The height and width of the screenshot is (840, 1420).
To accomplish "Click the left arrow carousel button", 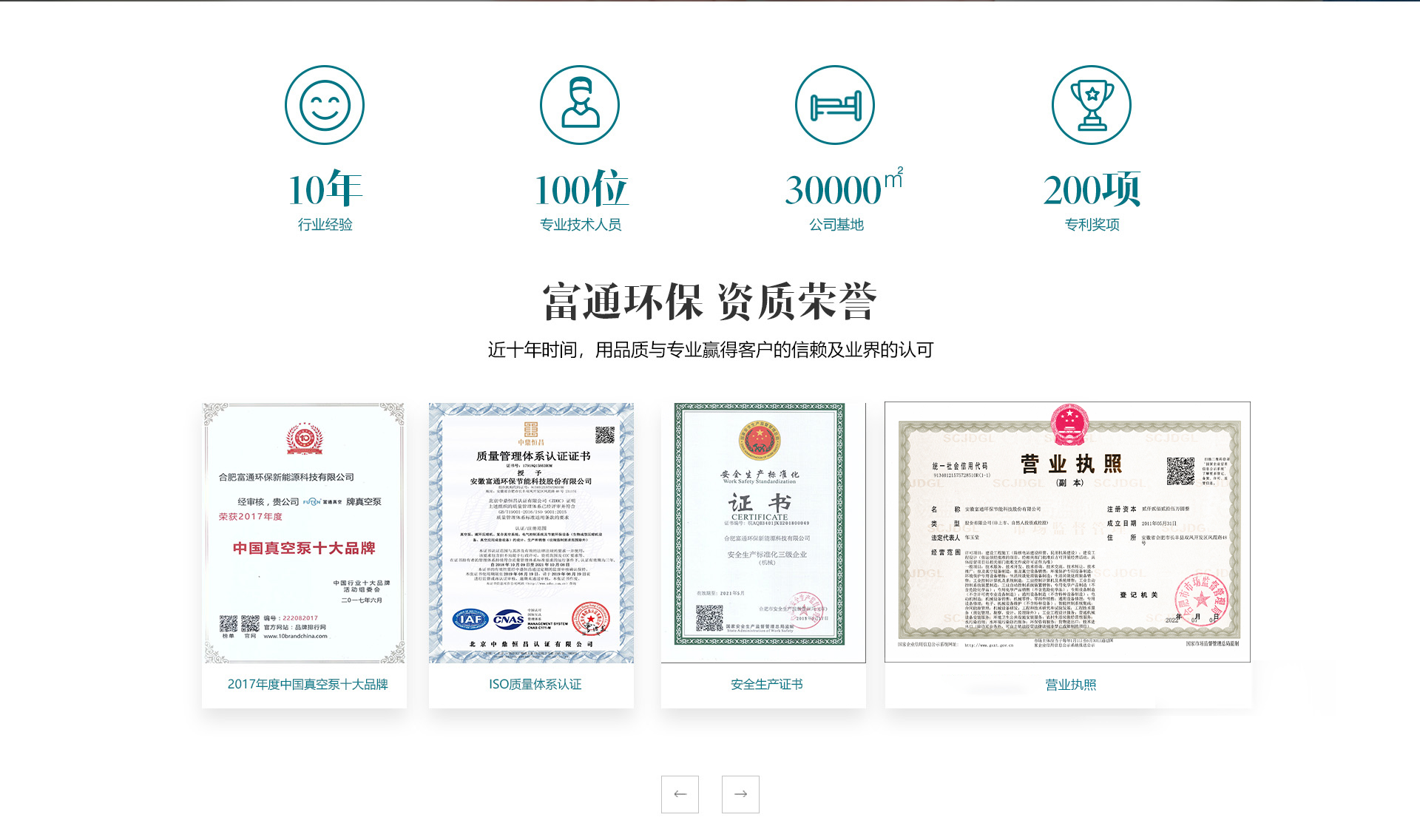I will [x=680, y=794].
